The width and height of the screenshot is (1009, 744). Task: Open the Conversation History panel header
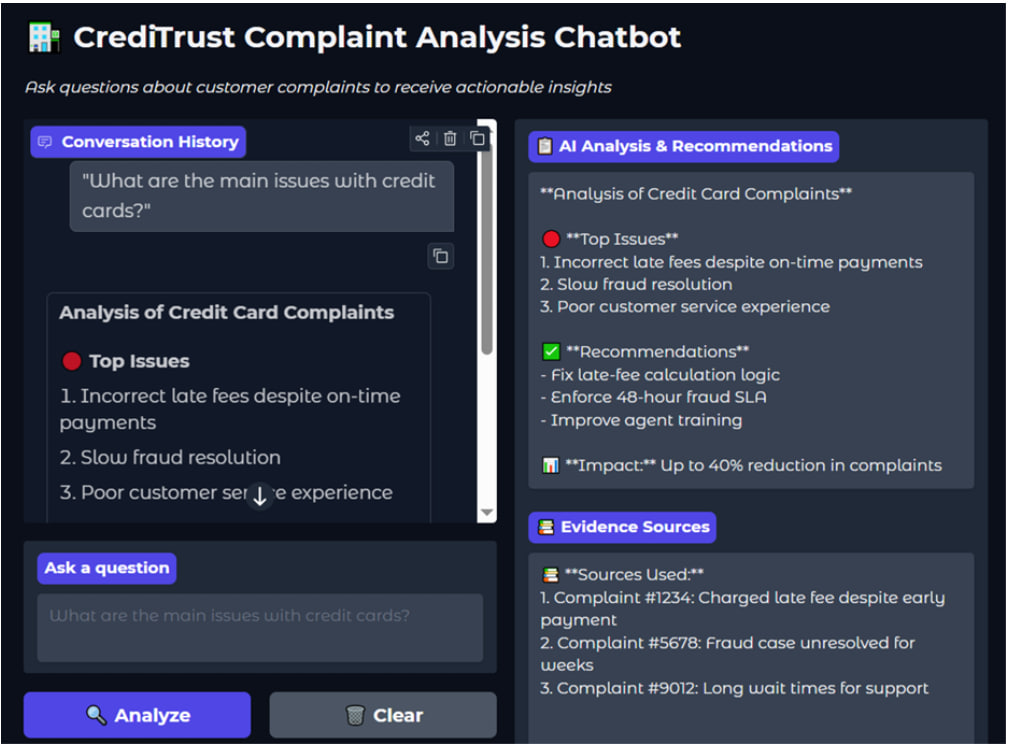pyautogui.click(x=137, y=141)
